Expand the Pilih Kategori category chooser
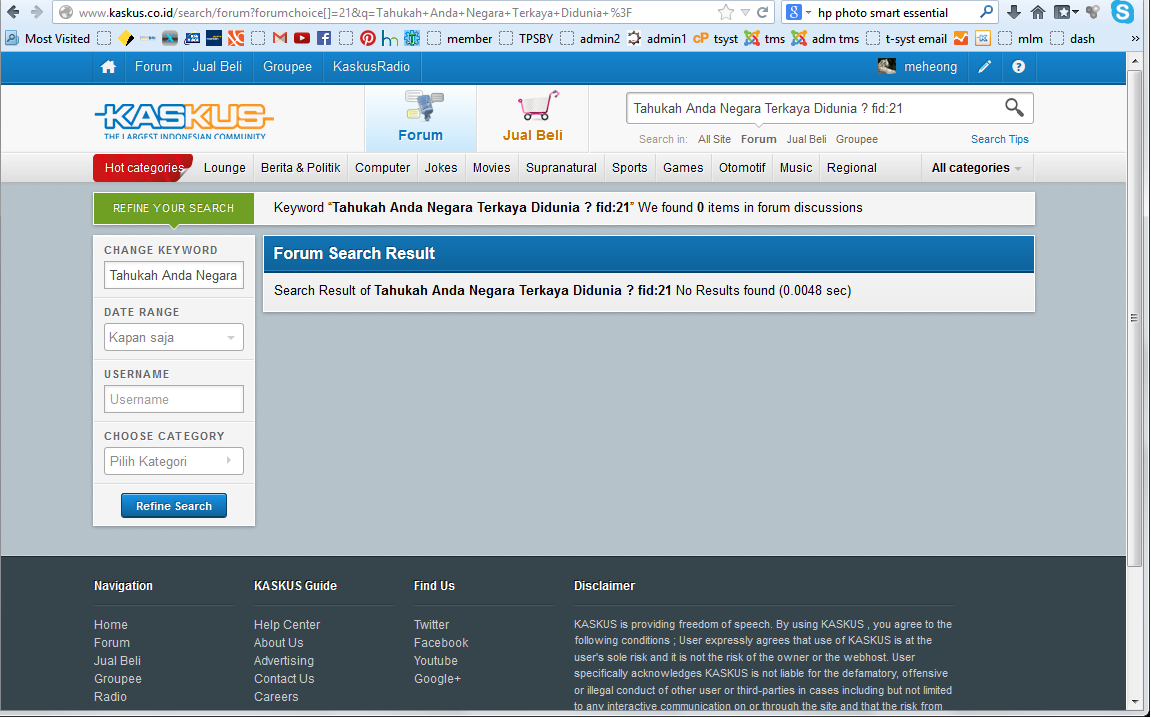This screenshot has width=1151, height=718. 174,461
